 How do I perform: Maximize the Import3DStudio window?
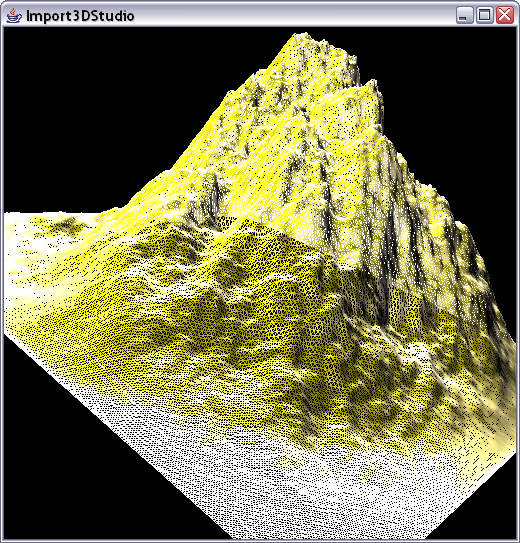coord(485,16)
